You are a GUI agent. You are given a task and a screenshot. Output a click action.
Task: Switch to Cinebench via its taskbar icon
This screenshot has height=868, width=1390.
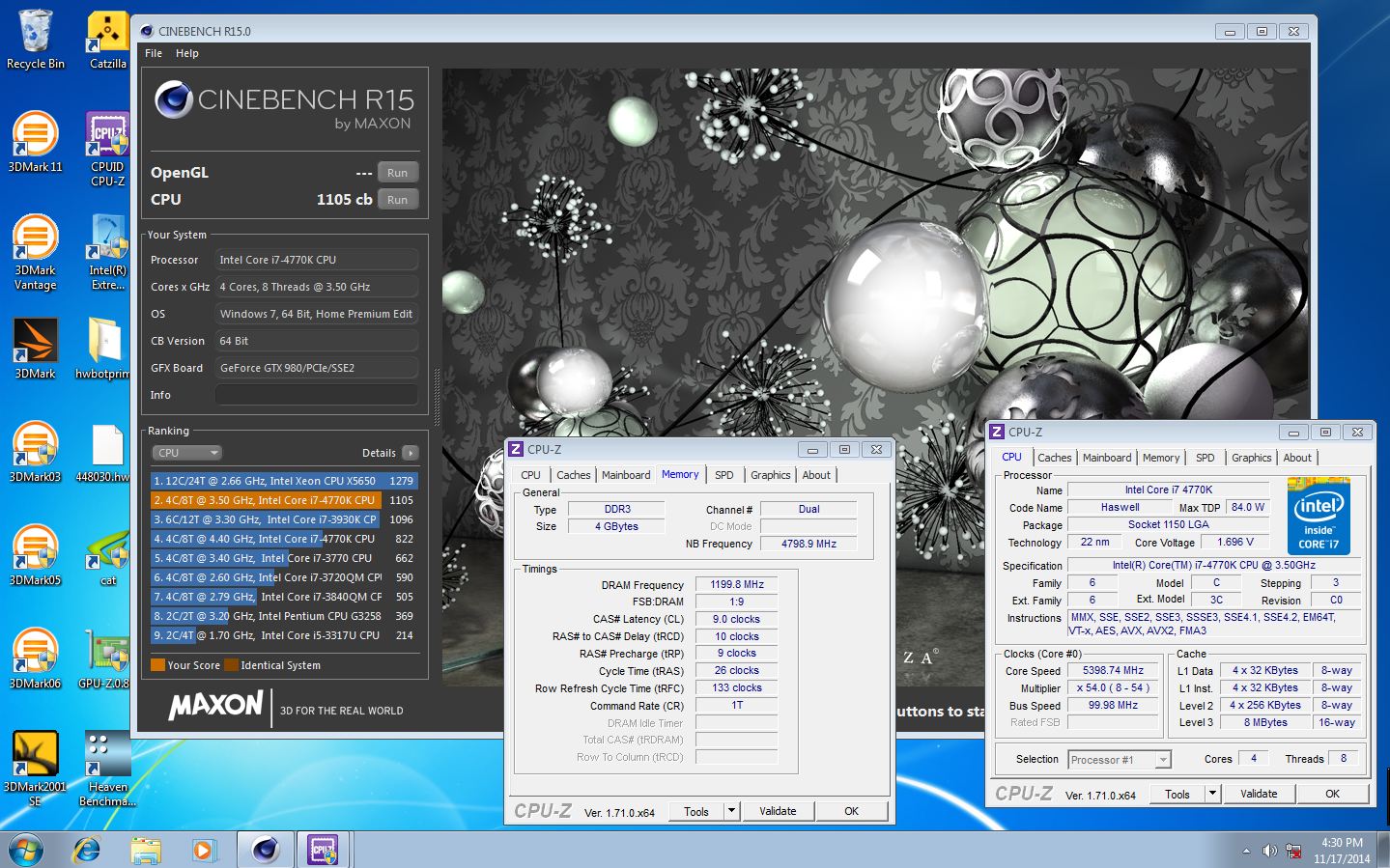[266, 850]
